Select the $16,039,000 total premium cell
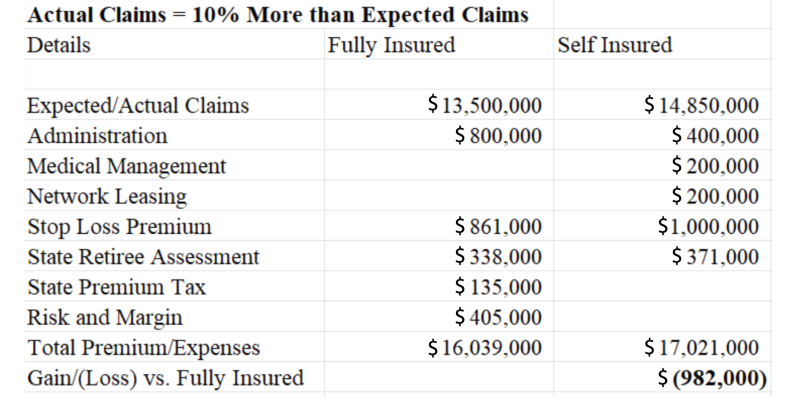Image resolution: width=800 pixels, height=400 pixels. [484, 348]
